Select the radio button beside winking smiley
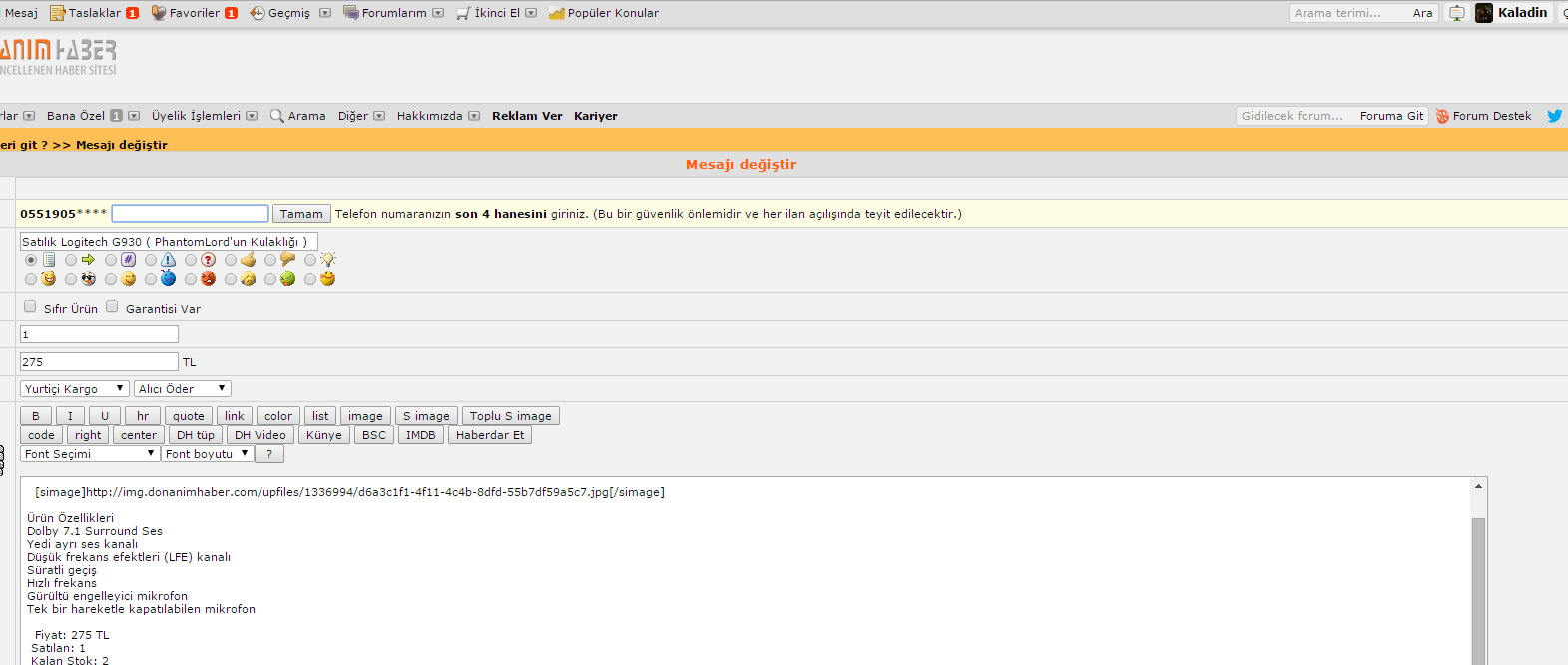Screen dimensions: 1568x665 [x=111, y=279]
